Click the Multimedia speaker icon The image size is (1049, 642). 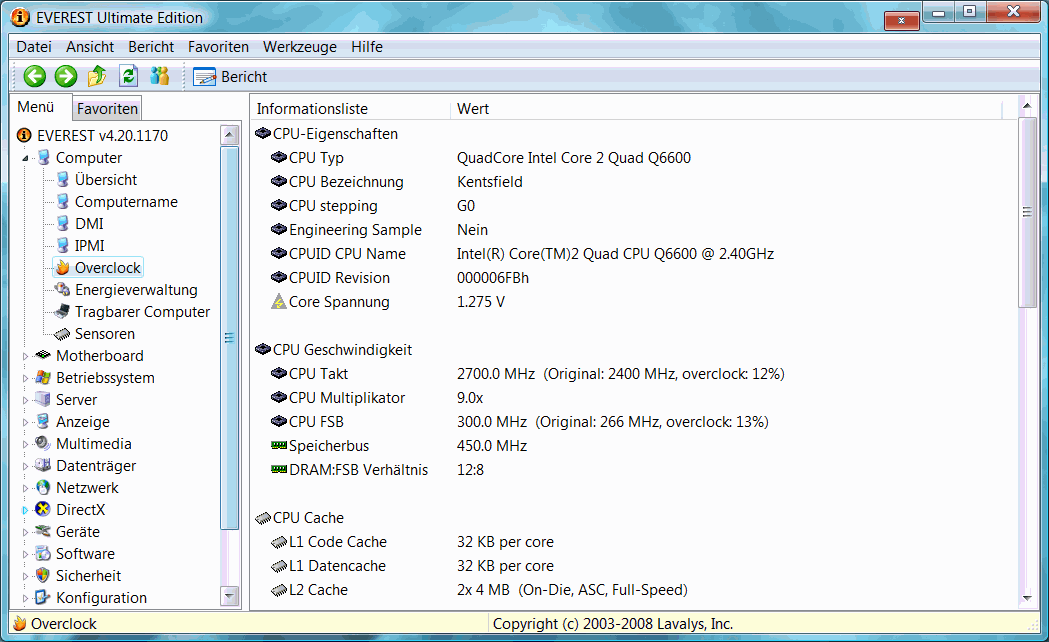43,443
